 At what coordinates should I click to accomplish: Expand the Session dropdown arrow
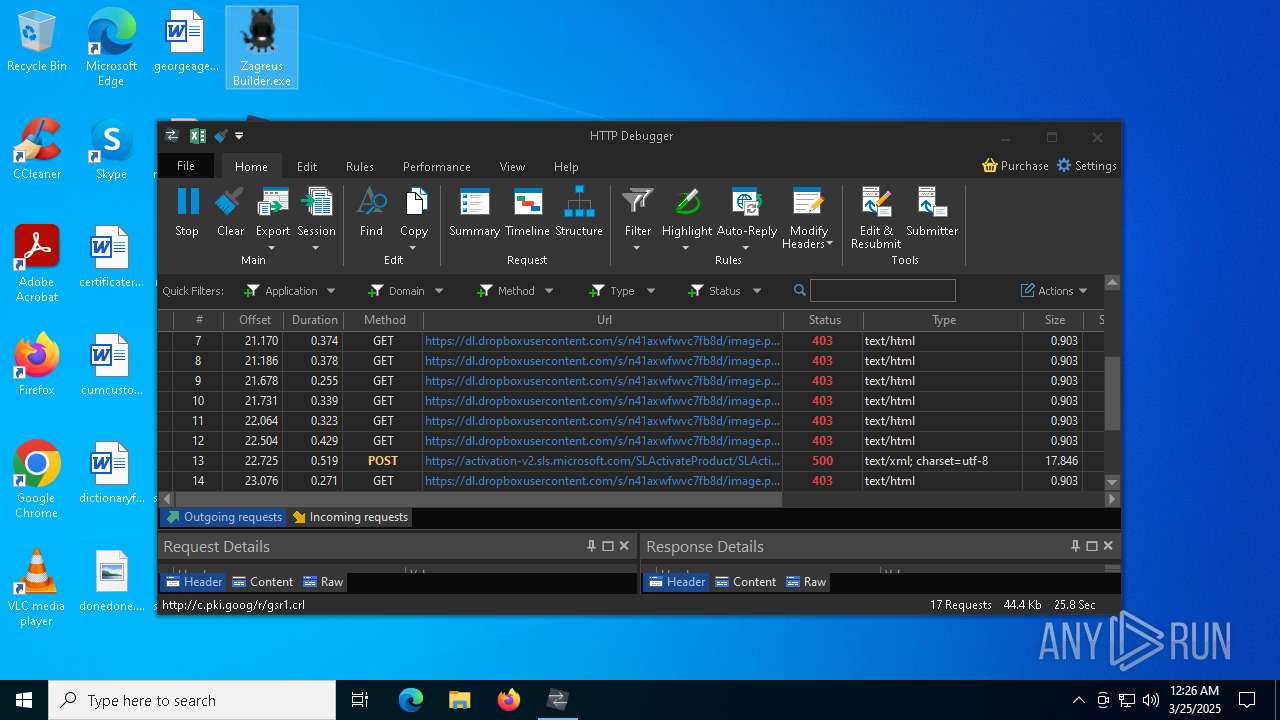tap(316, 248)
